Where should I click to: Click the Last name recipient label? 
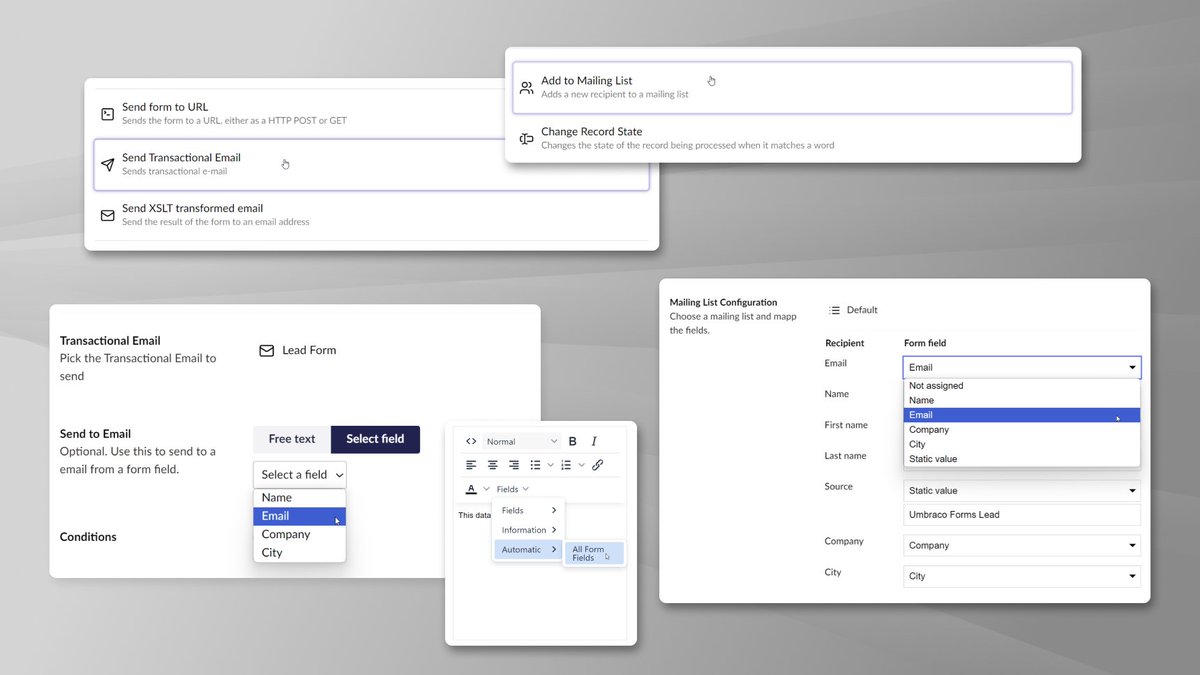(x=845, y=455)
